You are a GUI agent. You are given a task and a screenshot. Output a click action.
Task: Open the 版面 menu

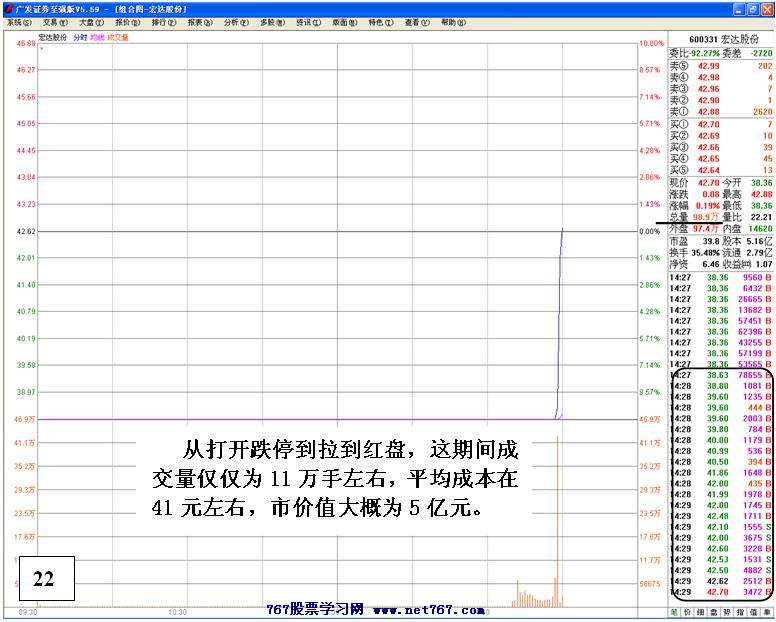pyautogui.click(x=344, y=22)
